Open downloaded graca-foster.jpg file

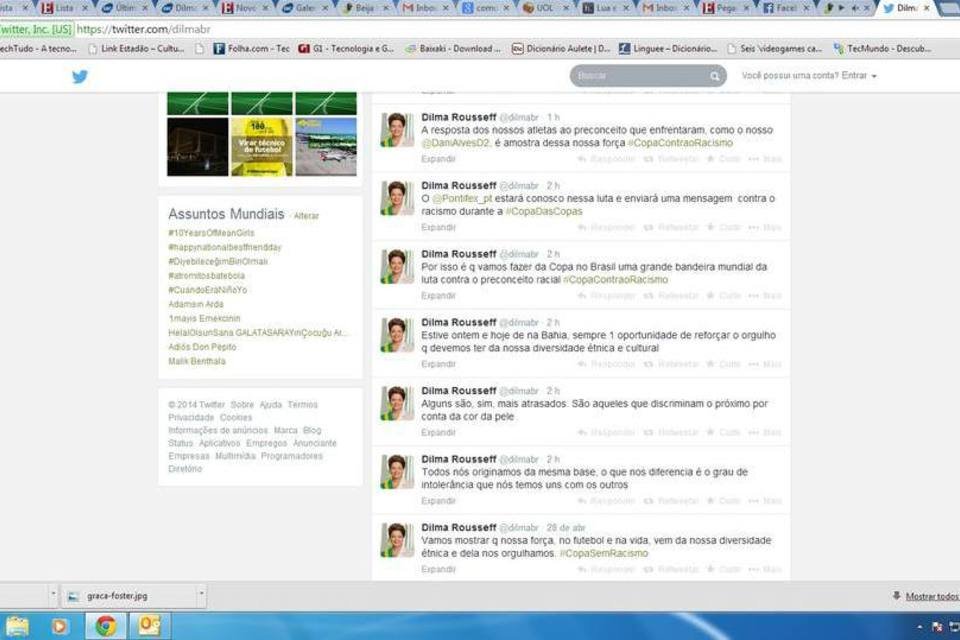(x=117, y=596)
